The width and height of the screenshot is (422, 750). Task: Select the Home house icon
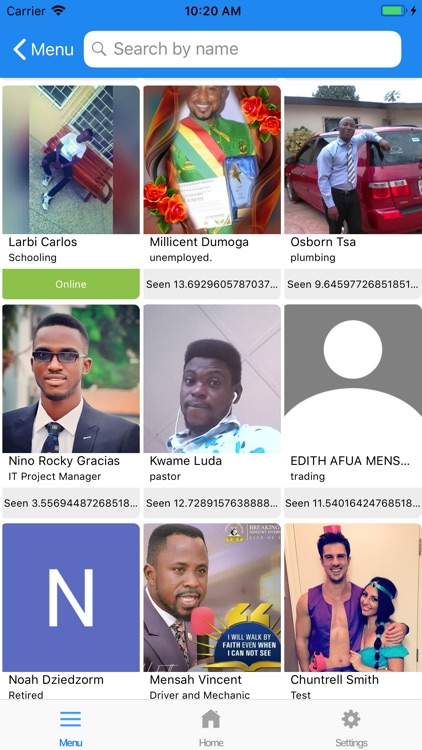[211, 719]
